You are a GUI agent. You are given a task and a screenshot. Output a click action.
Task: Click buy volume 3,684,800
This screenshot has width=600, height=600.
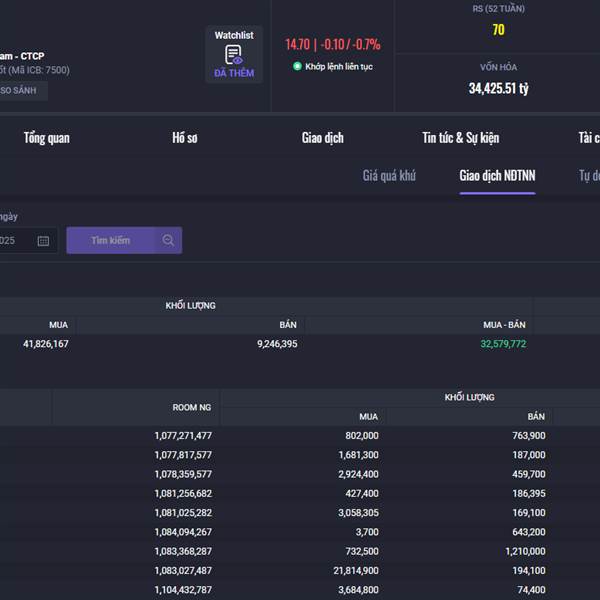[x=358, y=590]
